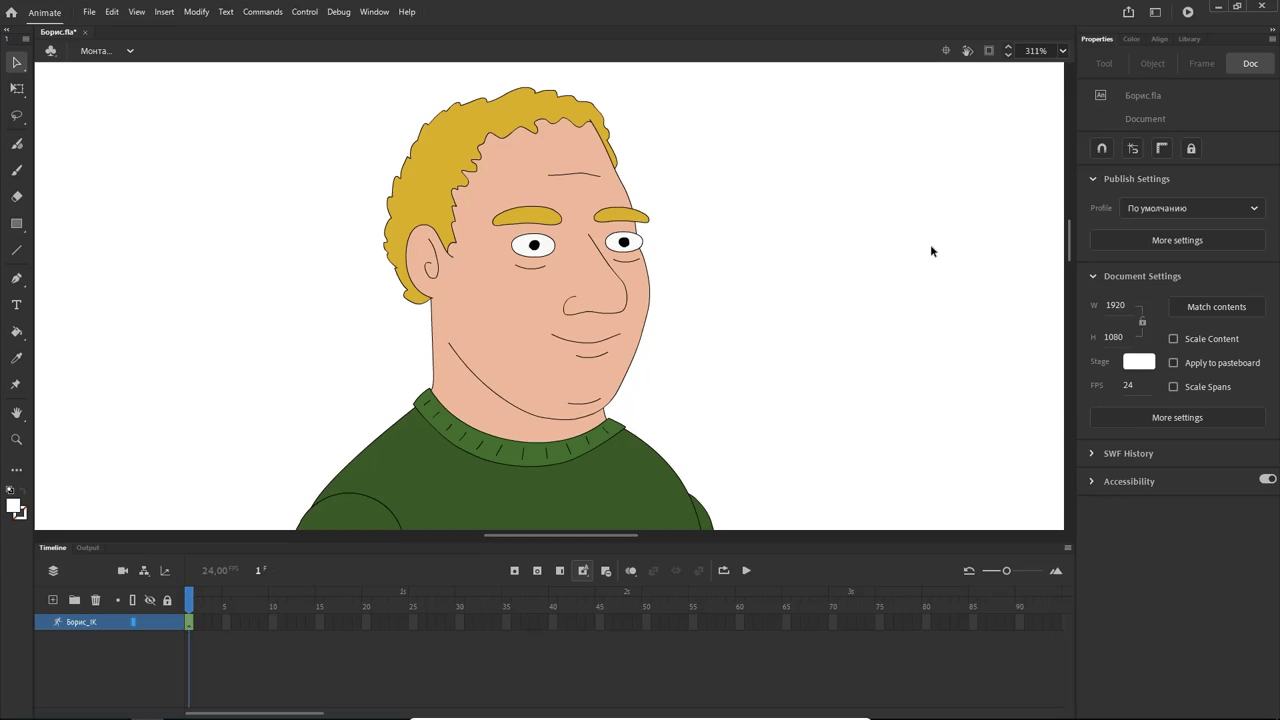Show parenting view in timeline

tap(144, 571)
